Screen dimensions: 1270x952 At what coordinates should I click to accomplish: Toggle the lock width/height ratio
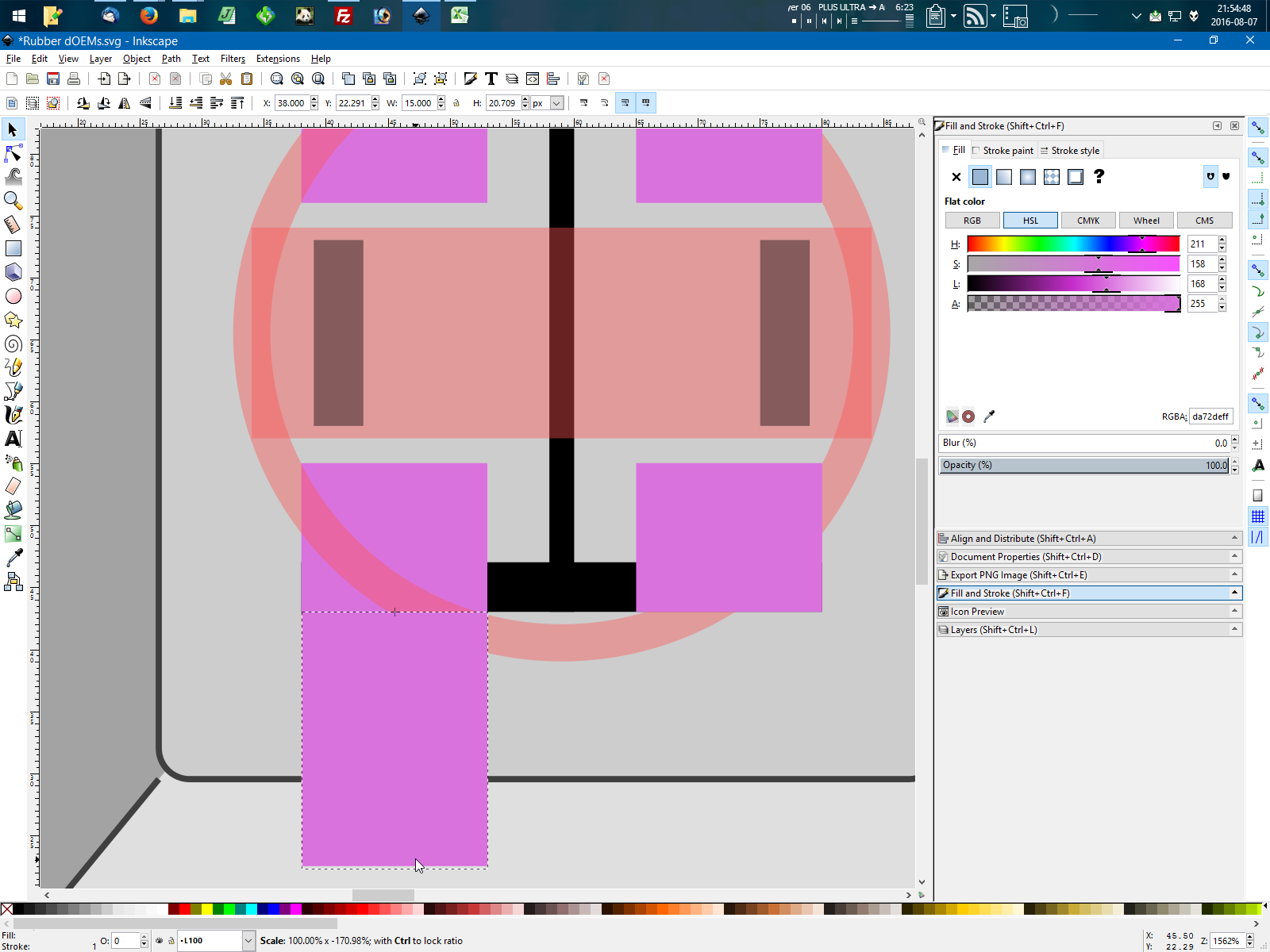pyautogui.click(x=457, y=103)
